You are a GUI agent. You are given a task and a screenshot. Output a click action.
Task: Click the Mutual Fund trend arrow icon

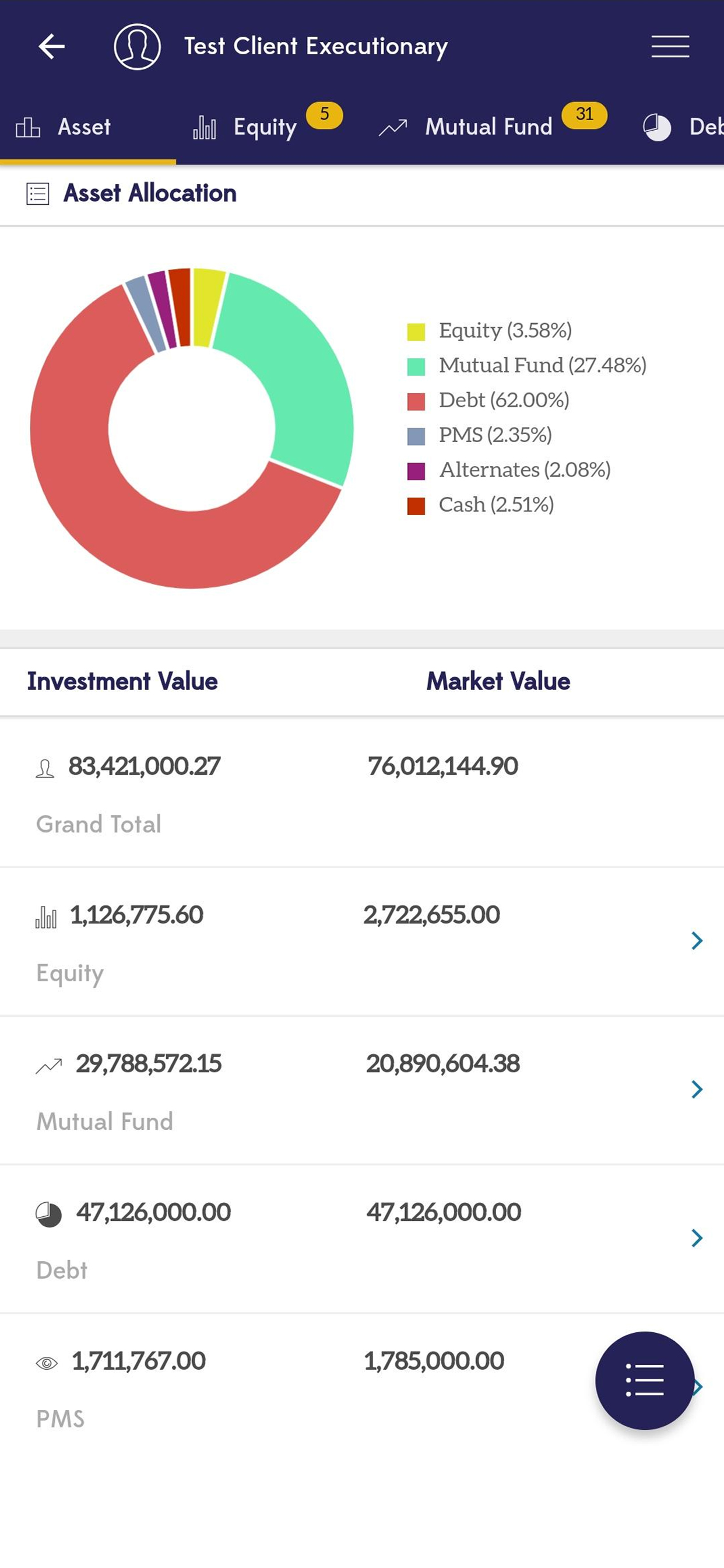(x=393, y=128)
